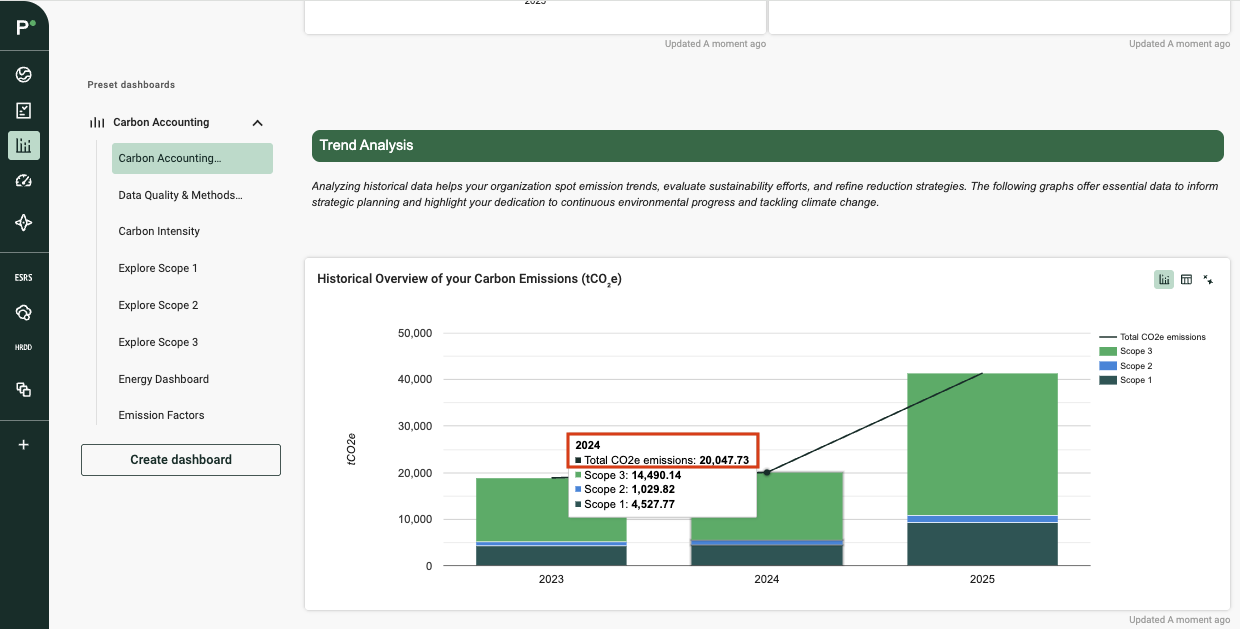Click the Create dashboard button
The width and height of the screenshot is (1240, 629).
pos(181,460)
